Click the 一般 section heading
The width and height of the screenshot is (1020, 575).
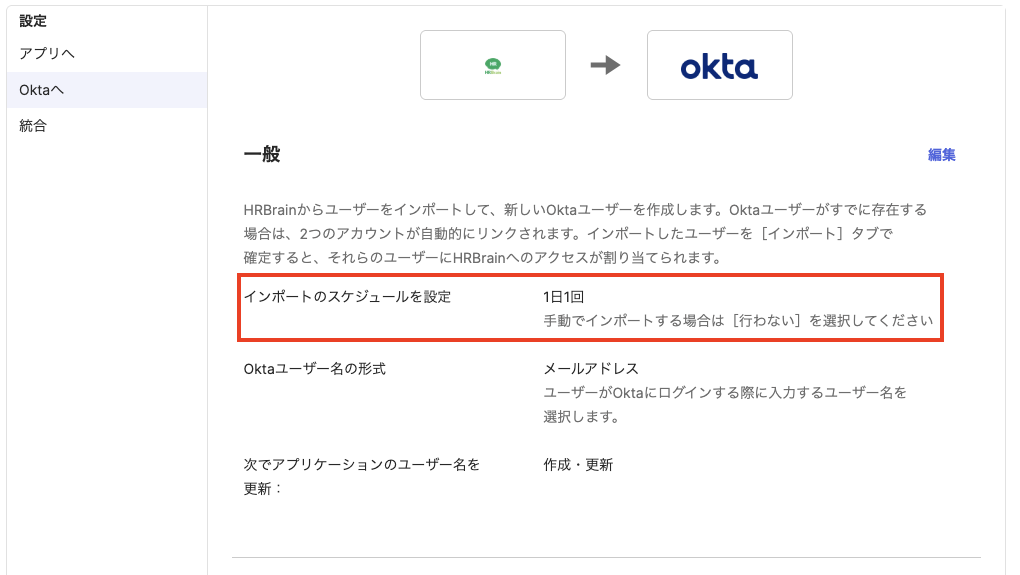tap(262, 155)
